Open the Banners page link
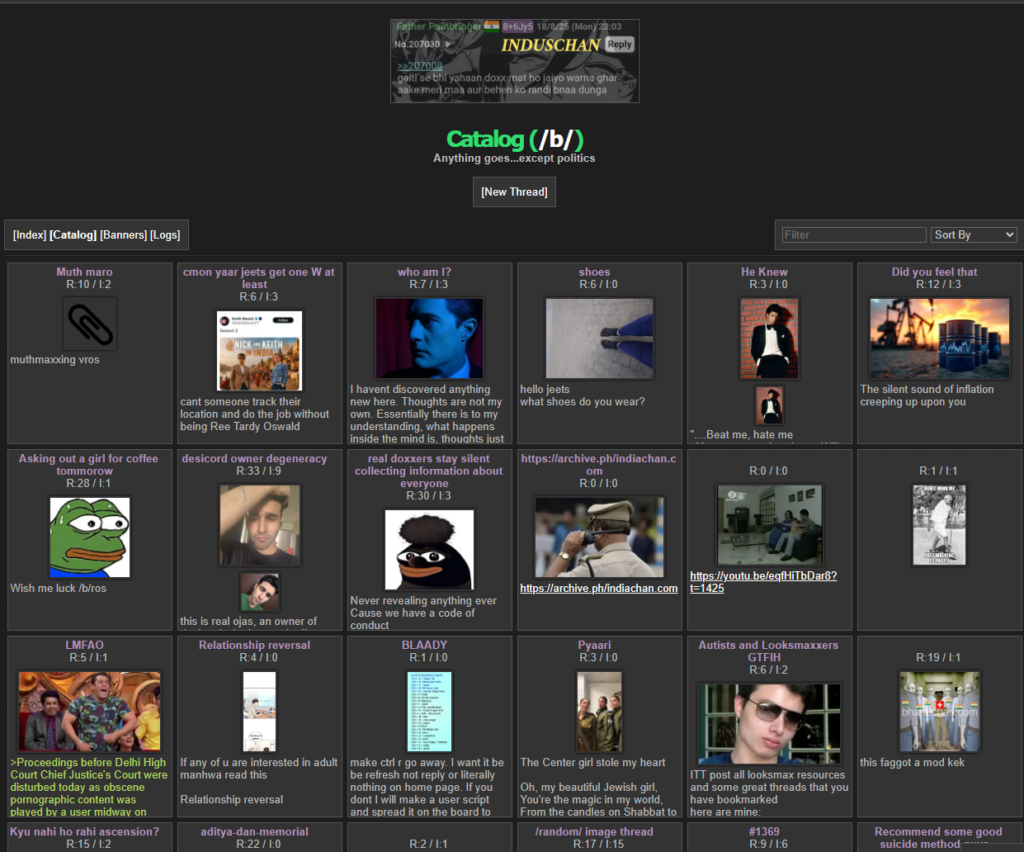This screenshot has height=852, width=1024. pos(123,235)
